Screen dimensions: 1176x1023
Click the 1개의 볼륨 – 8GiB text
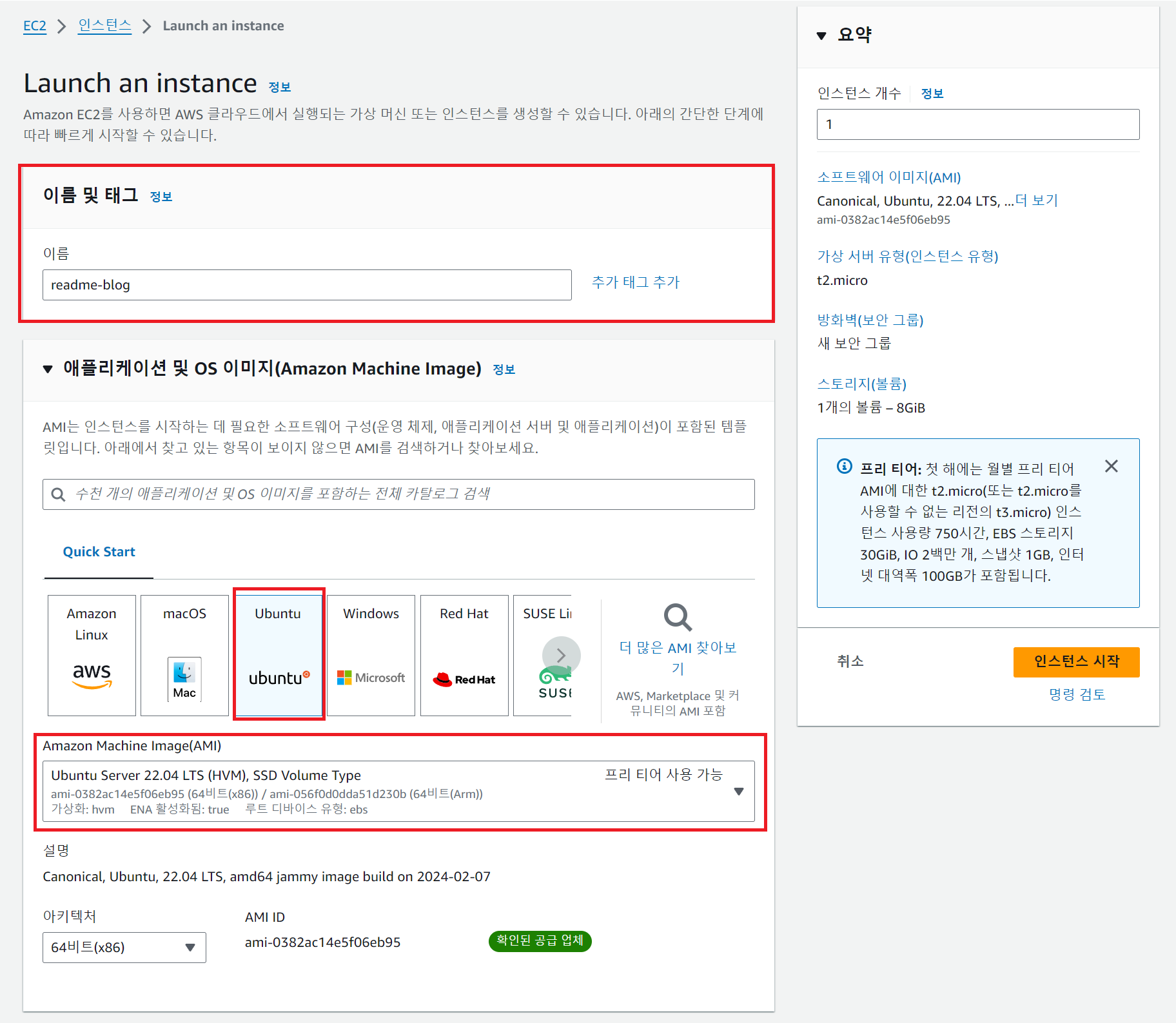tap(871, 407)
